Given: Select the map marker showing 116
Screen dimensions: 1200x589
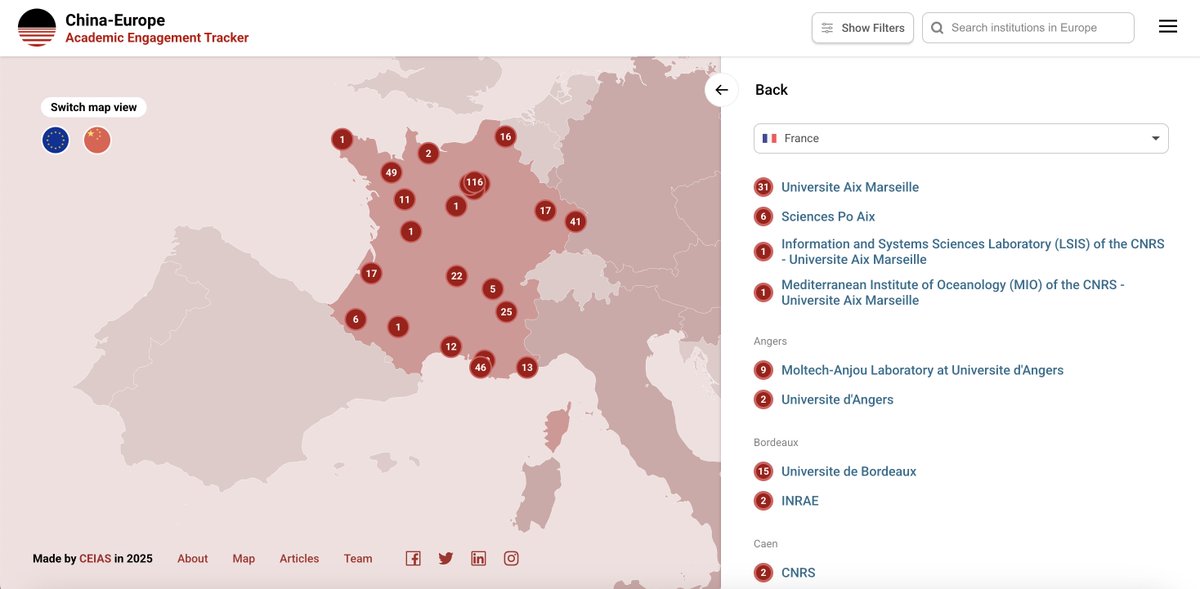Looking at the screenshot, I should (x=474, y=183).
